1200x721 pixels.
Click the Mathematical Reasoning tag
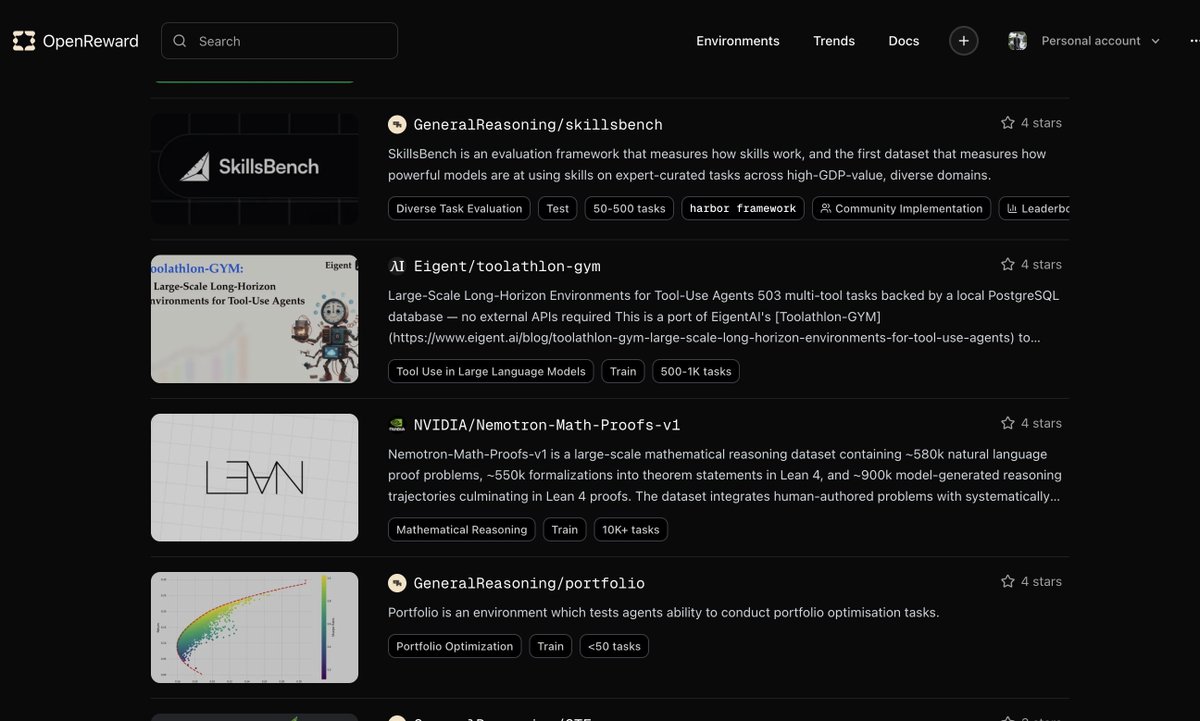point(462,529)
